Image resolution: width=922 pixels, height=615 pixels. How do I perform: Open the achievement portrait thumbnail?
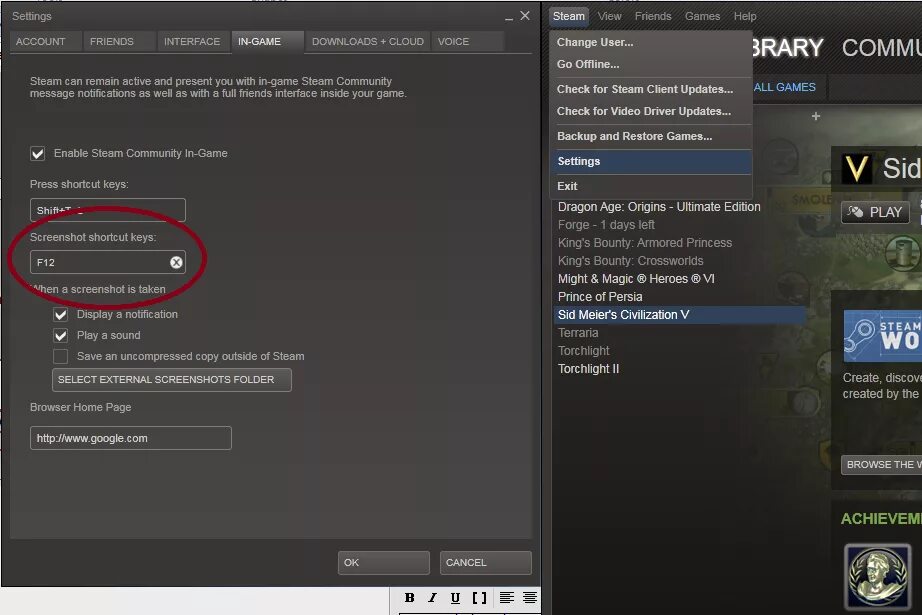pyautogui.click(x=877, y=576)
